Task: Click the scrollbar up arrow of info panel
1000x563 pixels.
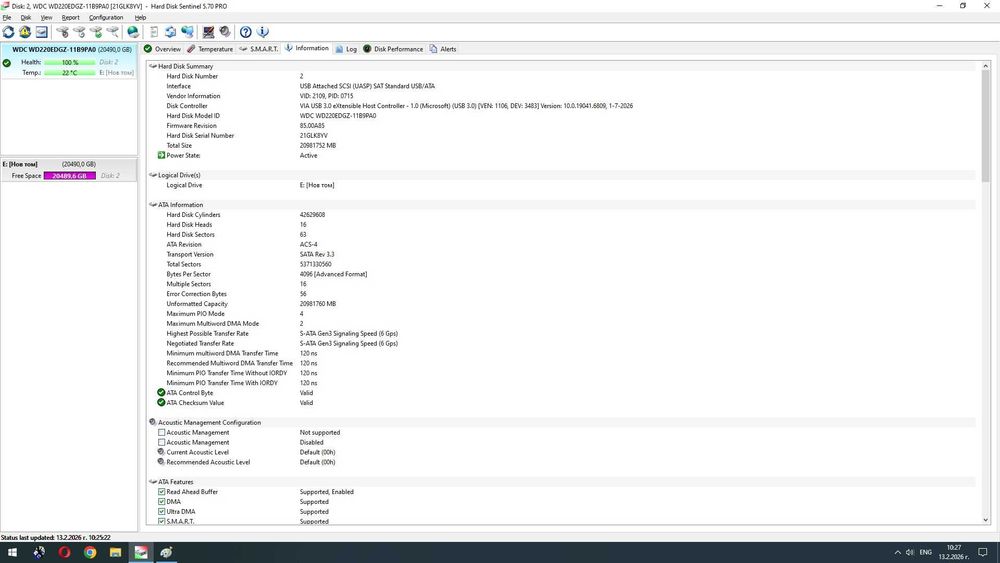Action: [985, 66]
